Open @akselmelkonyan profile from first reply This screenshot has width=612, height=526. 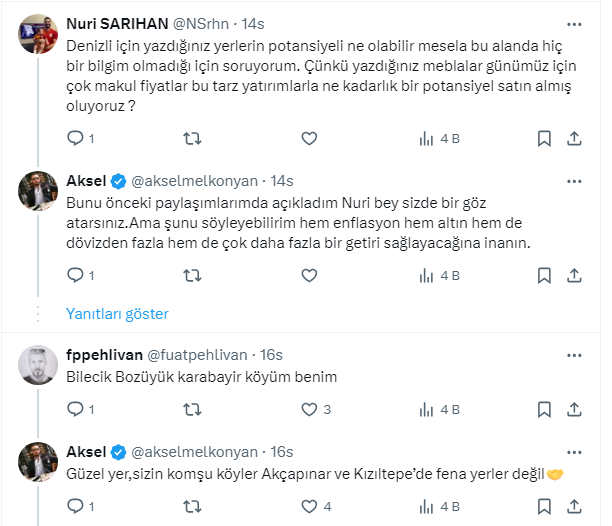click(x=197, y=181)
